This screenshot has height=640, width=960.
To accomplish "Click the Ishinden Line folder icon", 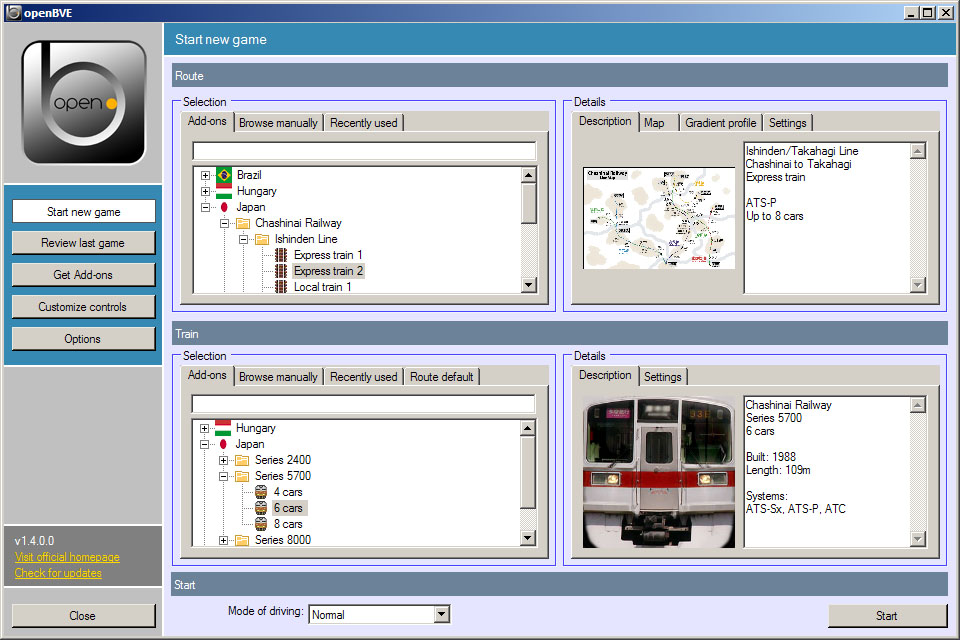I will [262, 239].
